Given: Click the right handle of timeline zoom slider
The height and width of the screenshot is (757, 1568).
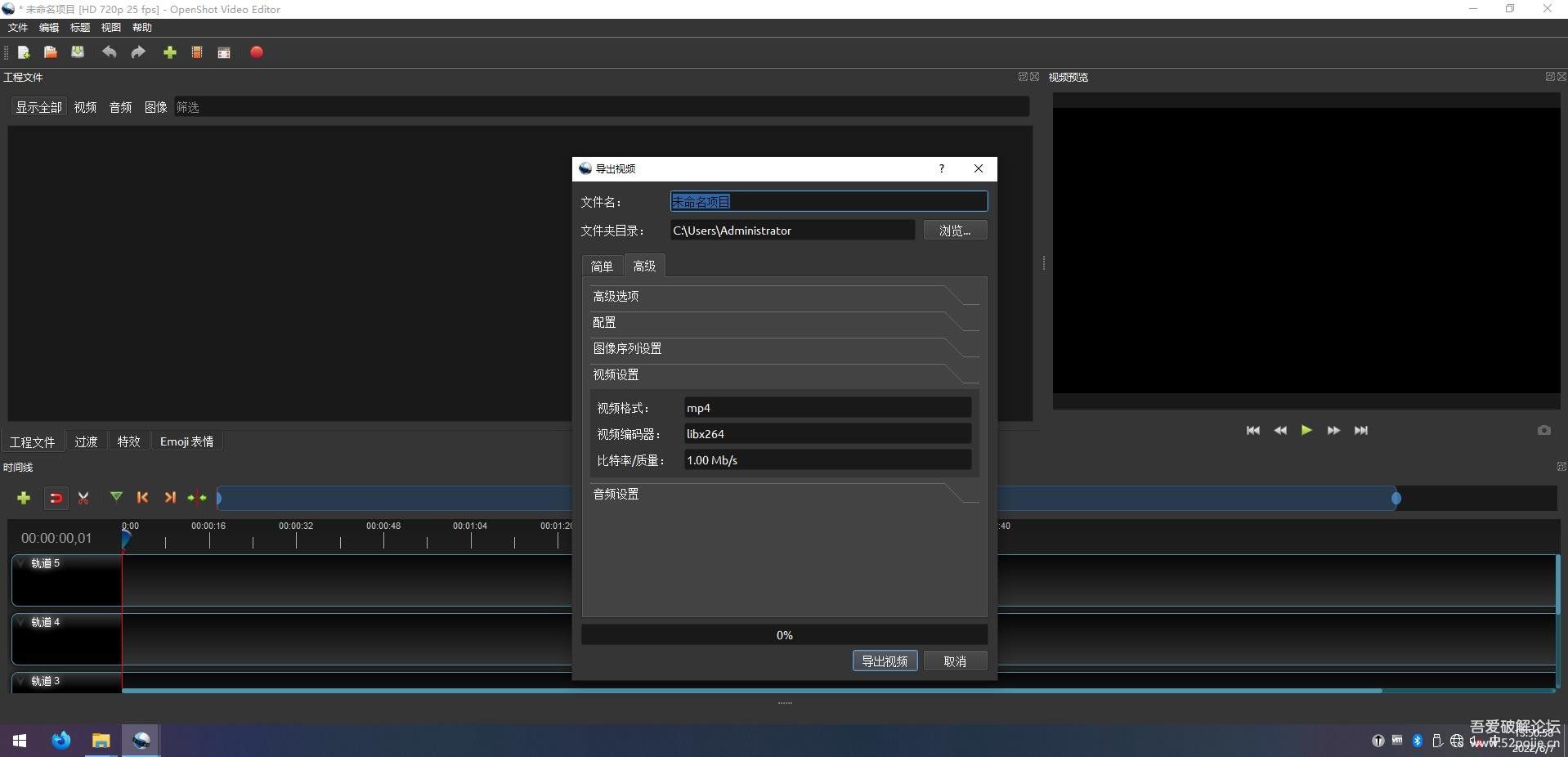Looking at the screenshot, I should pos(1396,498).
